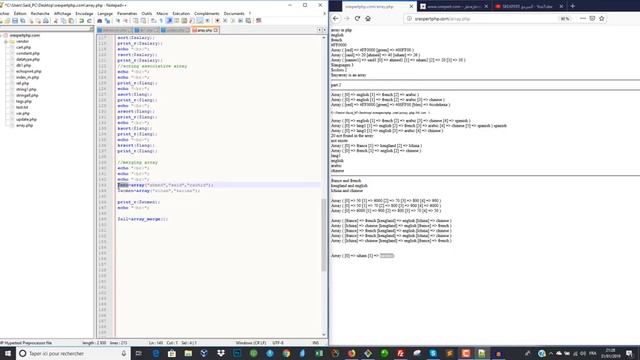Toggle word wrap in Notepad++ toolbar
The height and width of the screenshot is (360, 640).
point(154,21)
